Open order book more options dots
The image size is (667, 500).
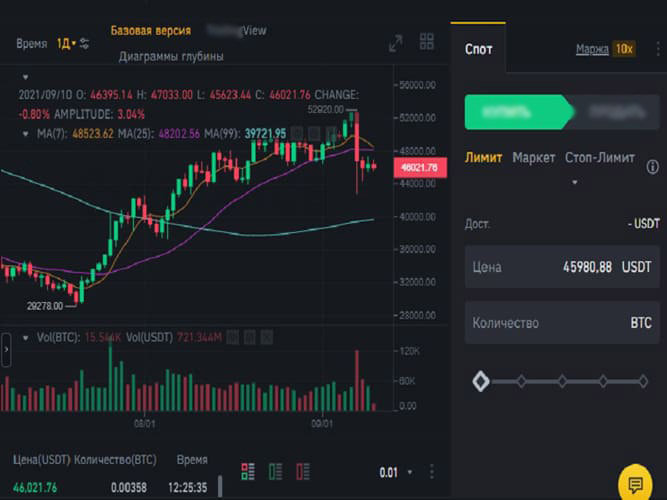coord(431,472)
